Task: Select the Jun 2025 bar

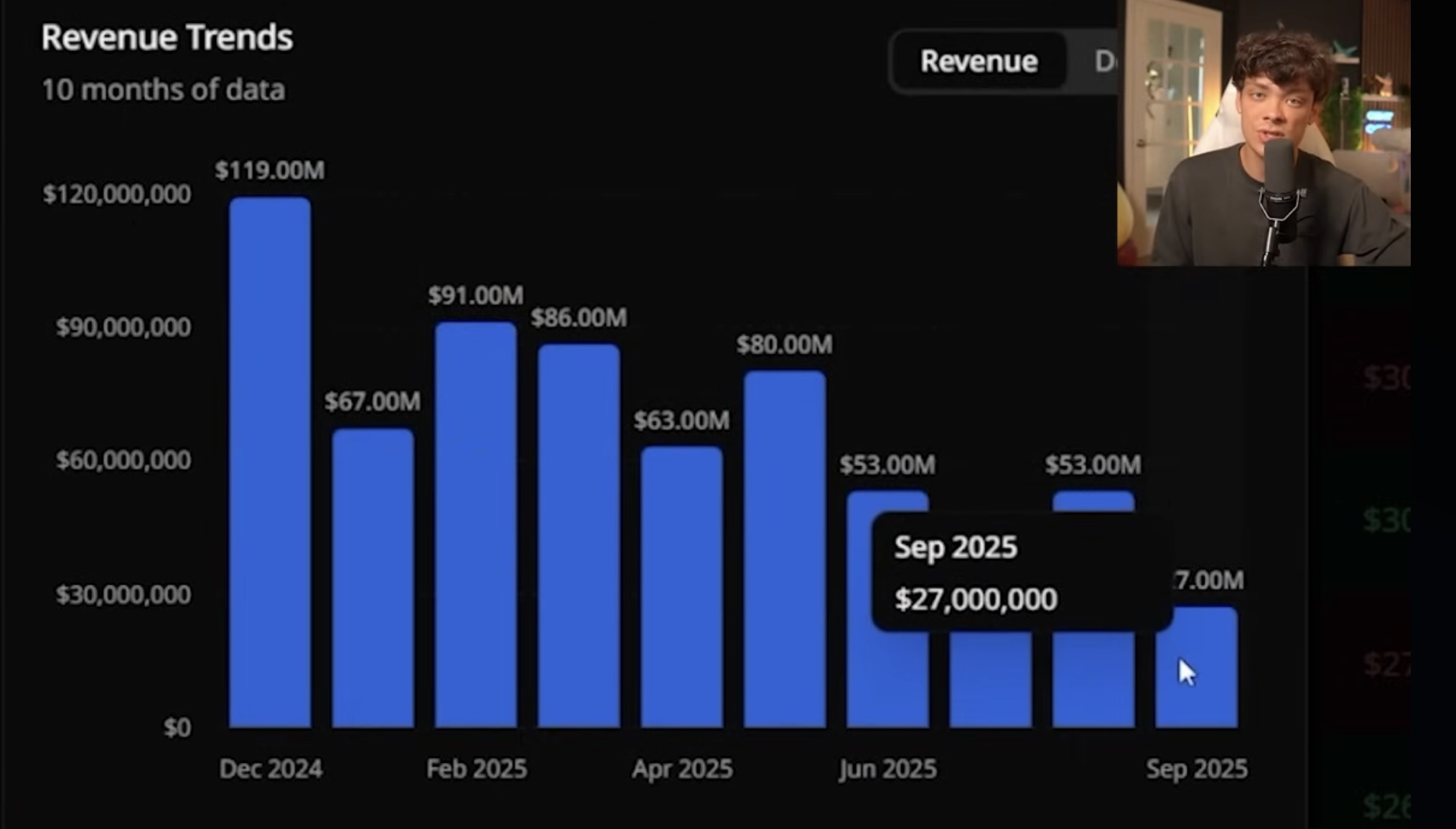Action: 887,679
